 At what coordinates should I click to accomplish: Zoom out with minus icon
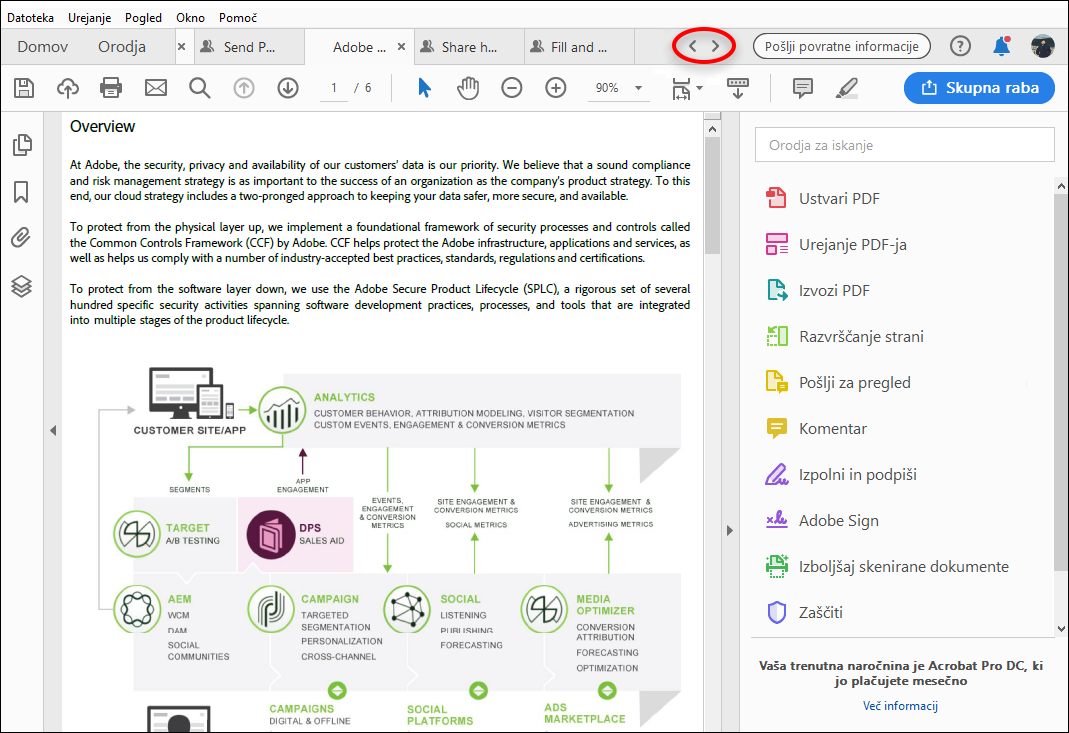click(511, 88)
